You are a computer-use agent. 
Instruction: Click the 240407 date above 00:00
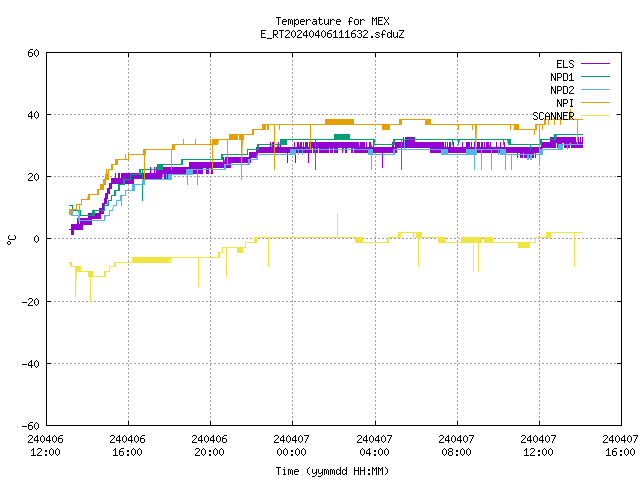291,439
